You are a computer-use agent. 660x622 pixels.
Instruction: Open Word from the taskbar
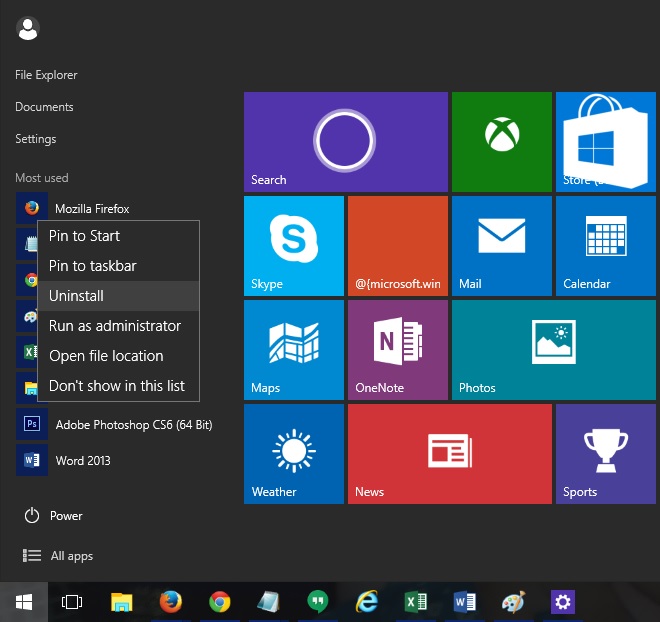click(465, 602)
